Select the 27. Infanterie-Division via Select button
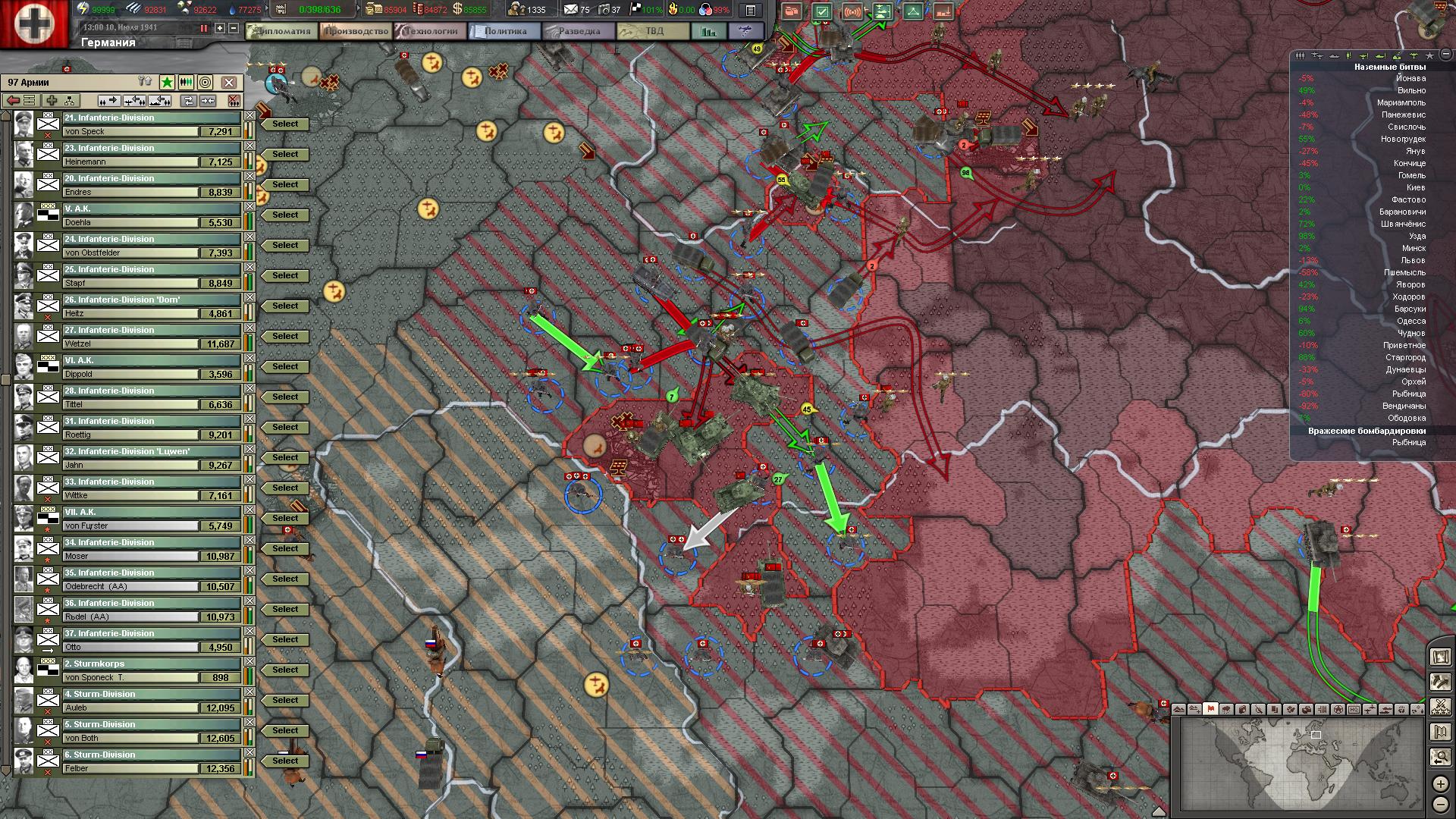 pos(285,336)
